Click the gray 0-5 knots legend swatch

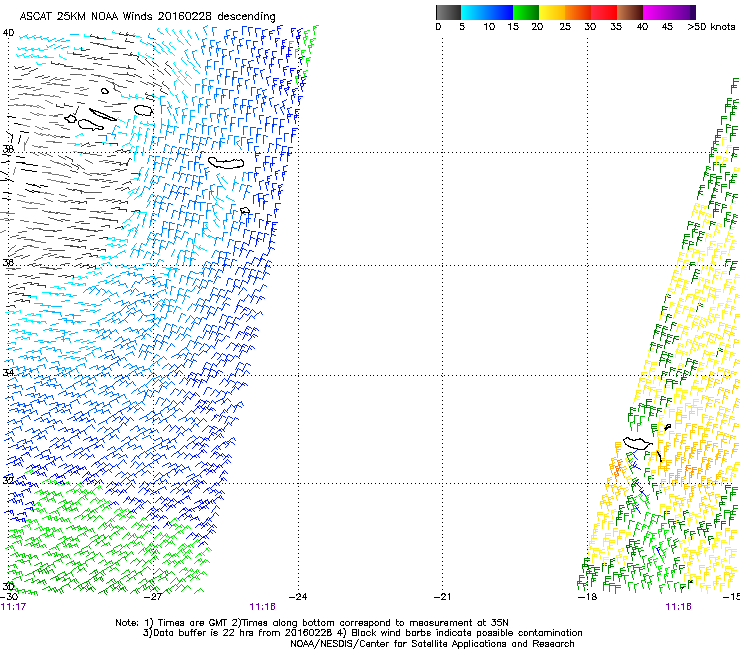click(448, 12)
